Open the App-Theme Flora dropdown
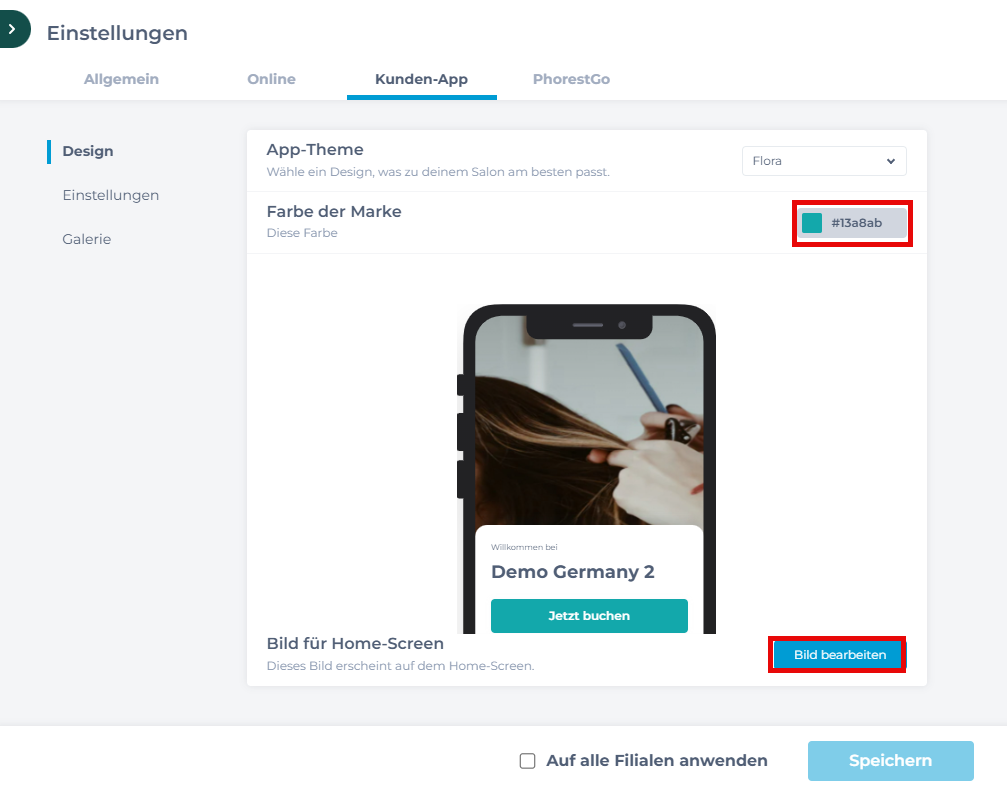The image size is (1007, 792). (824, 161)
